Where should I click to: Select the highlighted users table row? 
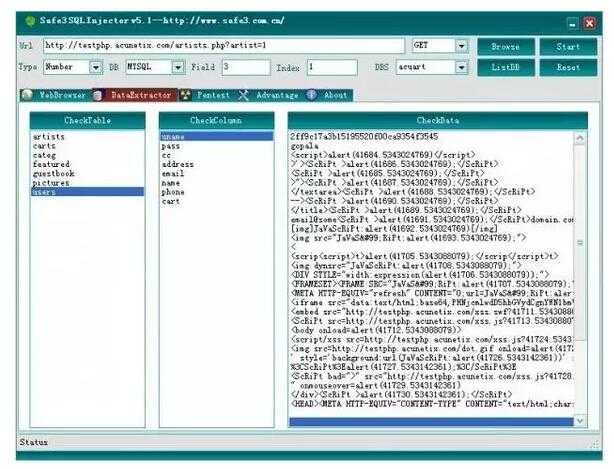(x=87, y=192)
